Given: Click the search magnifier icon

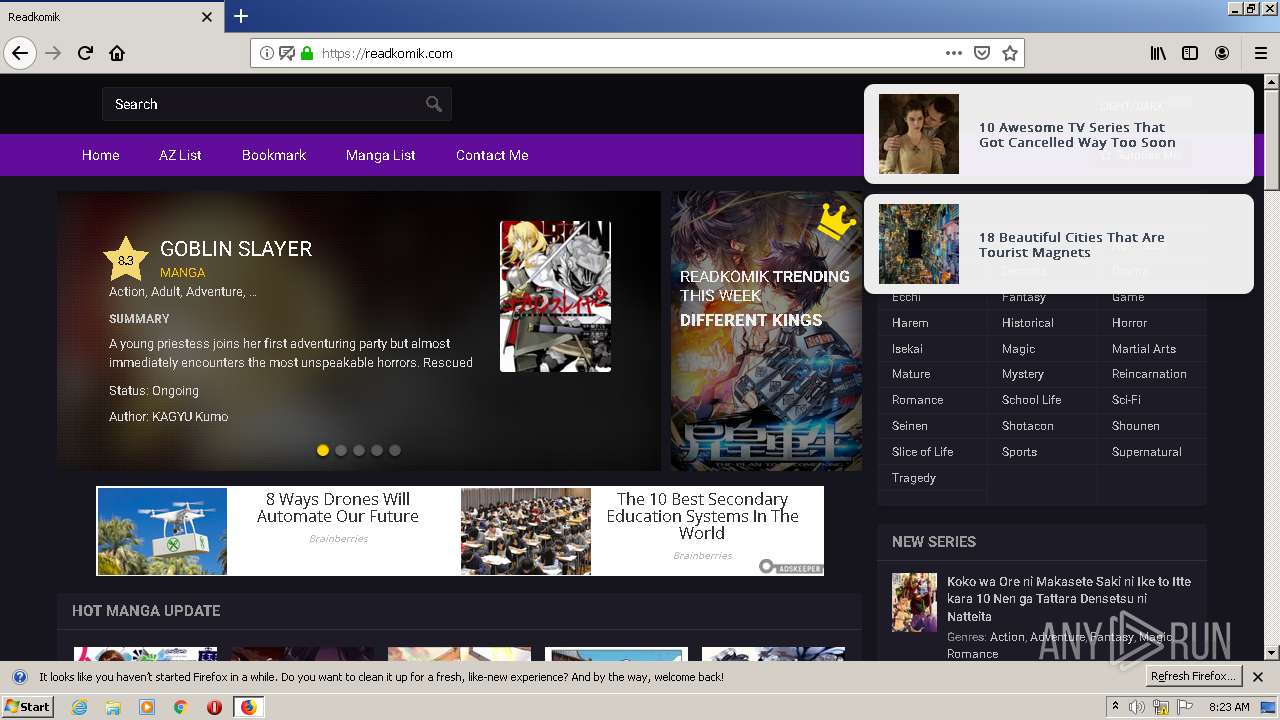Looking at the screenshot, I should [x=434, y=104].
